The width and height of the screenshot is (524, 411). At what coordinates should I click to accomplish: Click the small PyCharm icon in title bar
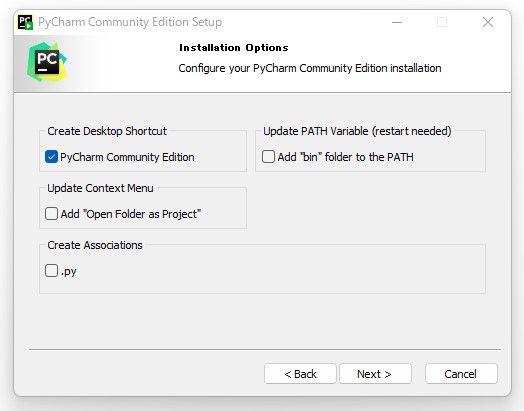25,22
